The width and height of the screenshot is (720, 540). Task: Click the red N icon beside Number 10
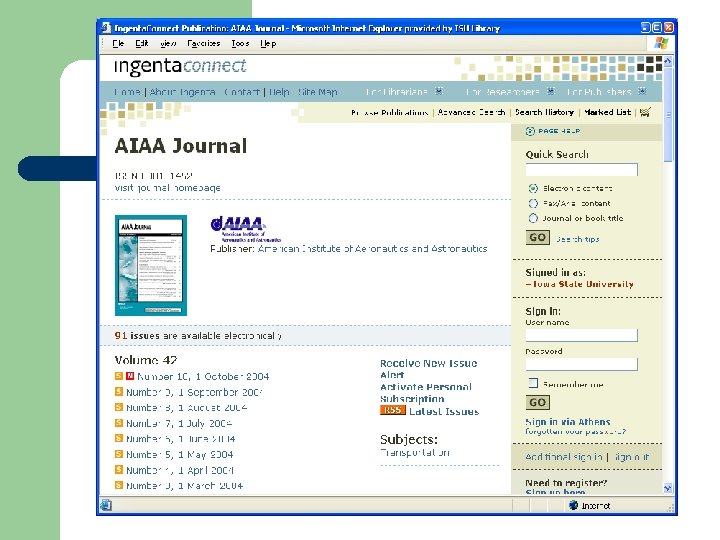coord(130,376)
